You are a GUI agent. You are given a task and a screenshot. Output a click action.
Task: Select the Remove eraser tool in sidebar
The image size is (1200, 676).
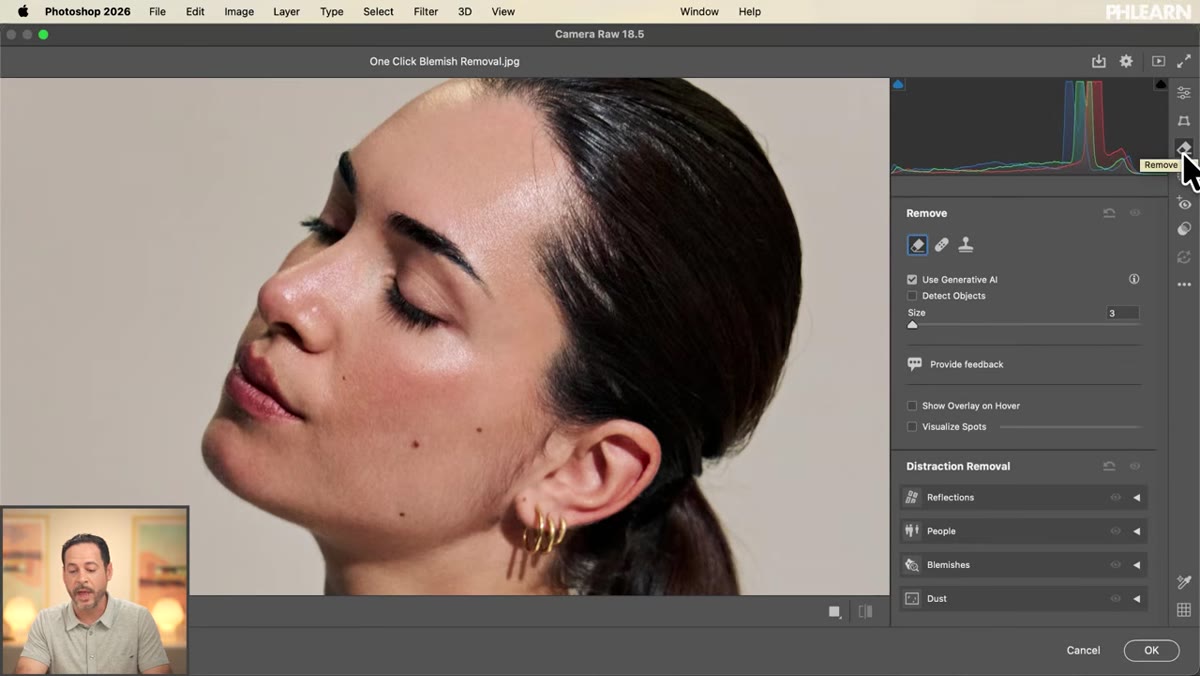pyautogui.click(x=1184, y=148)
